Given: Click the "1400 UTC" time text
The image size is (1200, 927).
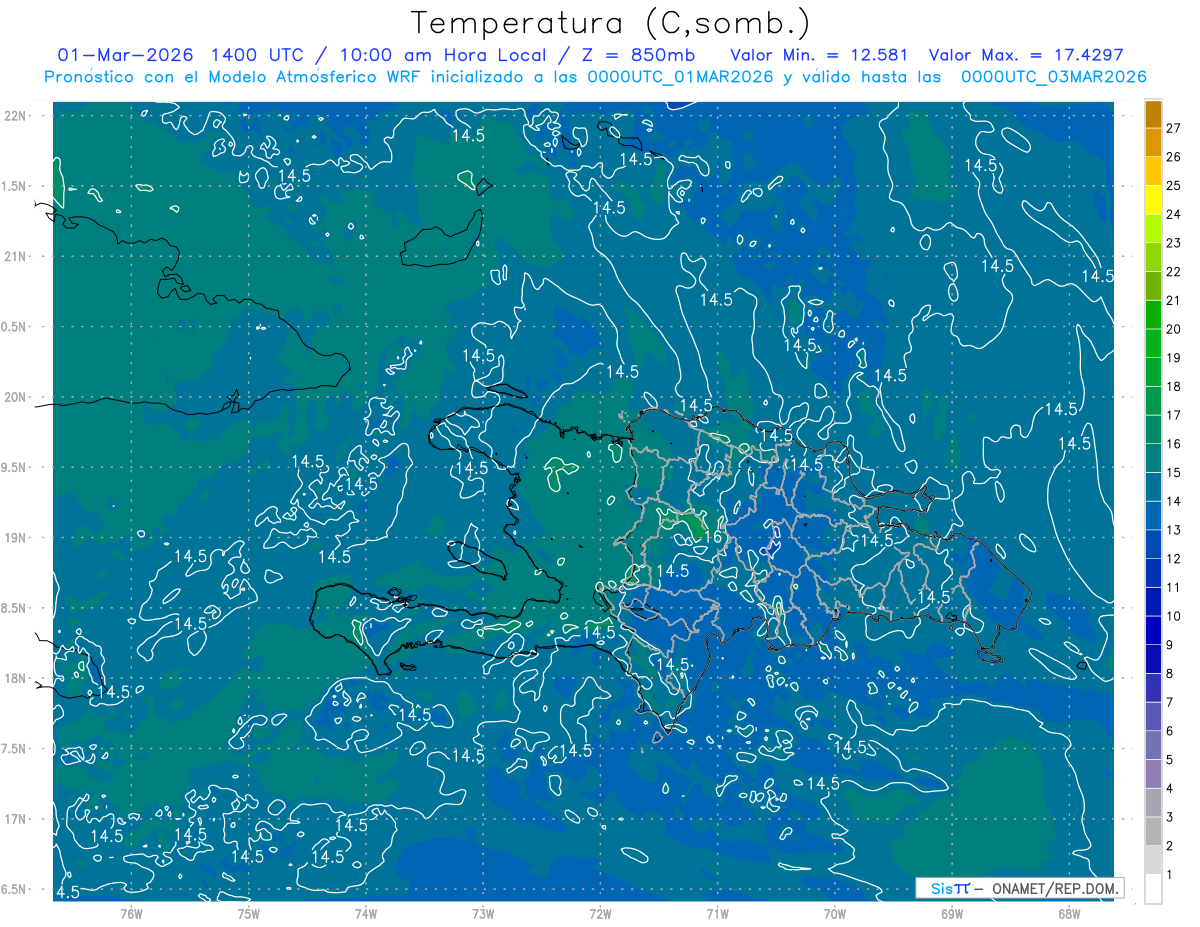Looking at the screenshot, I should 258,55.
